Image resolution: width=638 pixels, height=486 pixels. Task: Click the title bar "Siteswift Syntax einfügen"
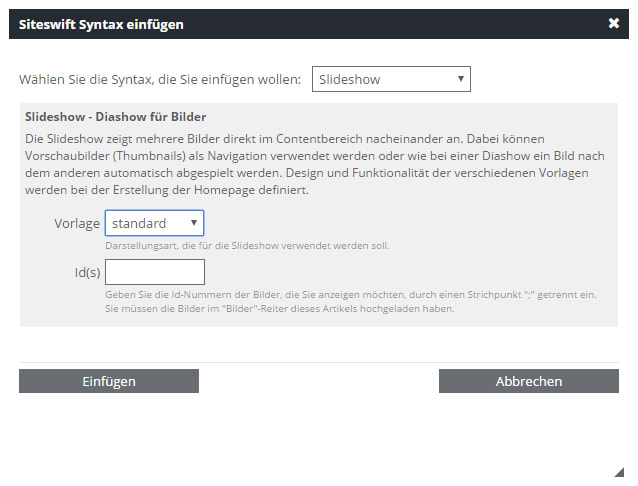[x=102, y=23]
